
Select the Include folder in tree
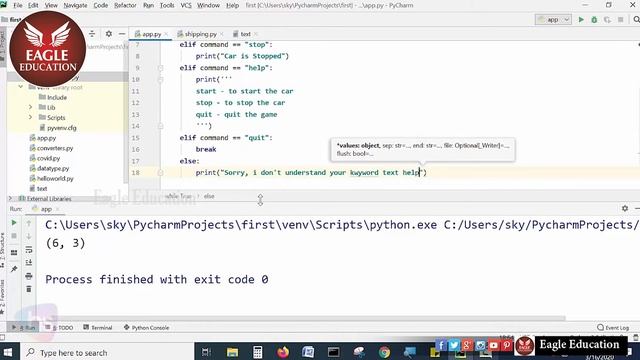pyautogui.click(x=53, y=97)
